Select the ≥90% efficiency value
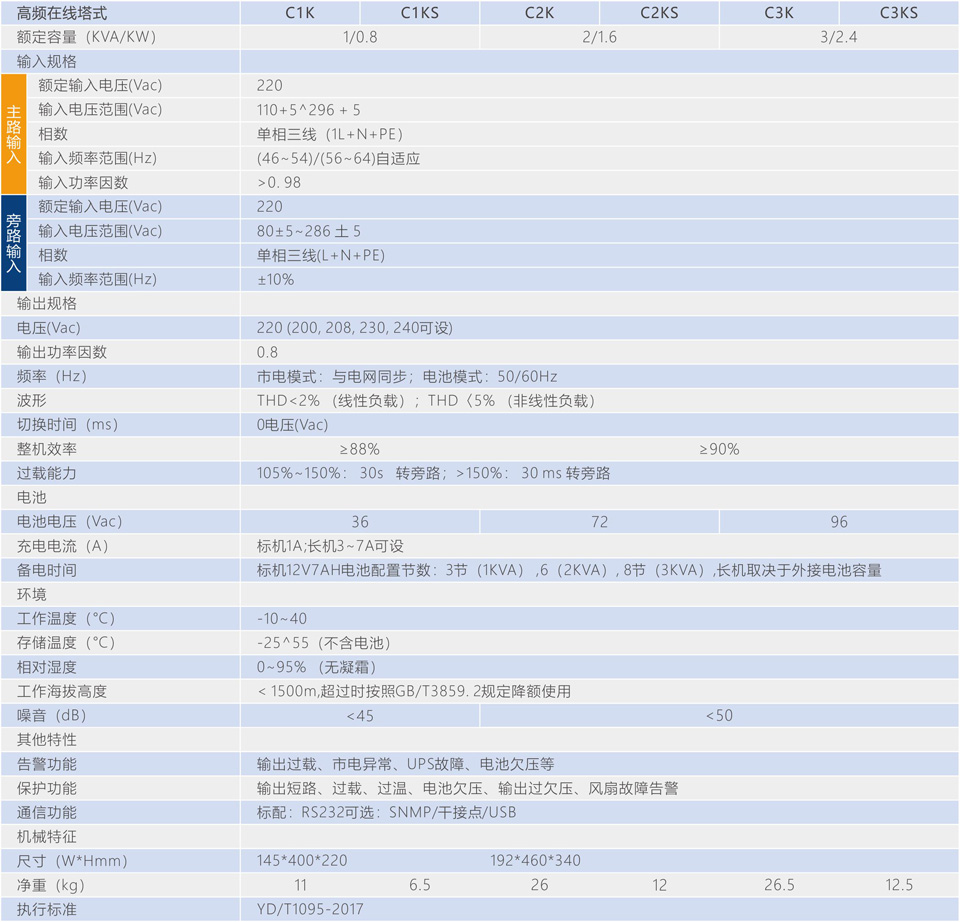The width and height of the screenshot is (960, 922). pyautogui.click(x=719, y=449)
